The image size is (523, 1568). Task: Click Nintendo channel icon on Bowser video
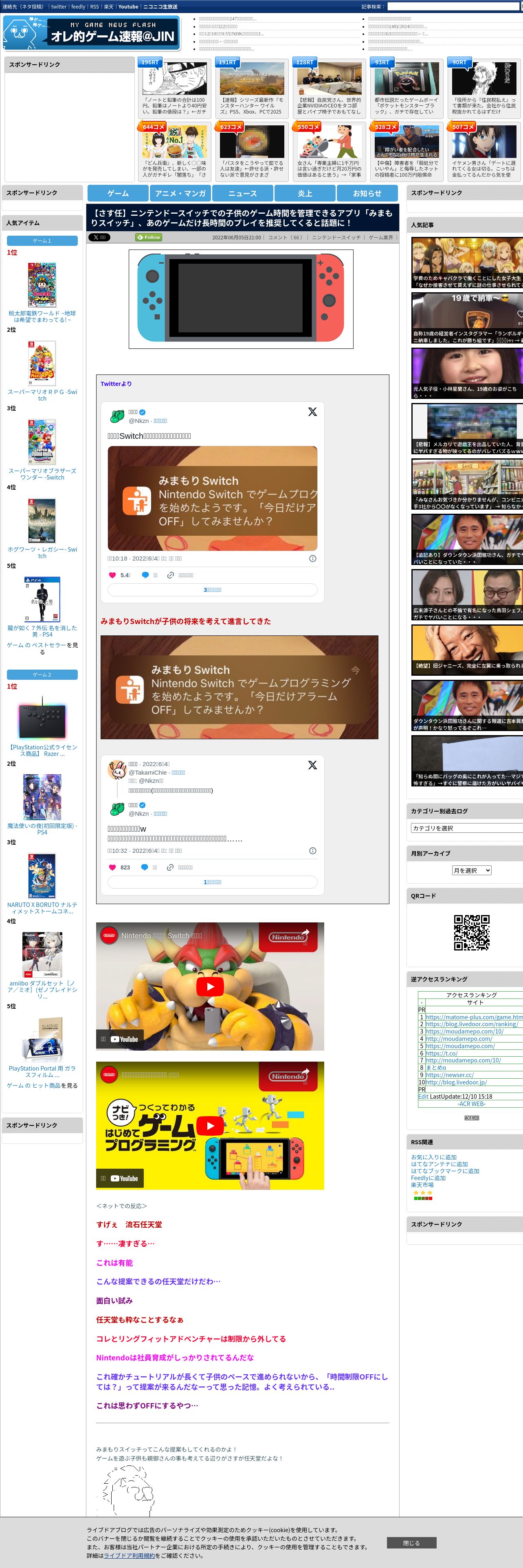(x=109, y=935)
